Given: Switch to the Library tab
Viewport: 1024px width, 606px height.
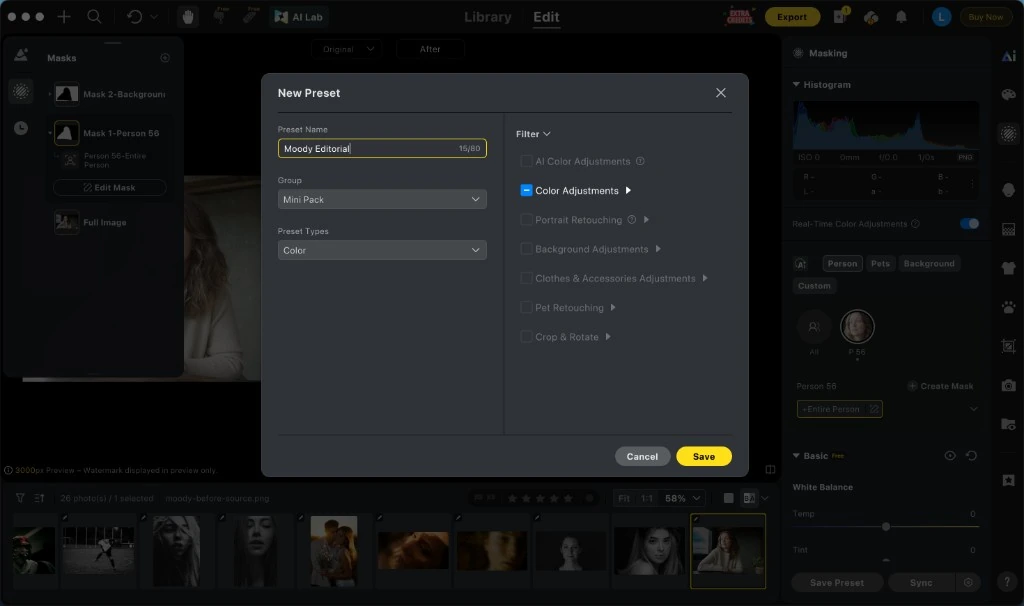Looking at the screenshot, I should click(x=487, y=17).
